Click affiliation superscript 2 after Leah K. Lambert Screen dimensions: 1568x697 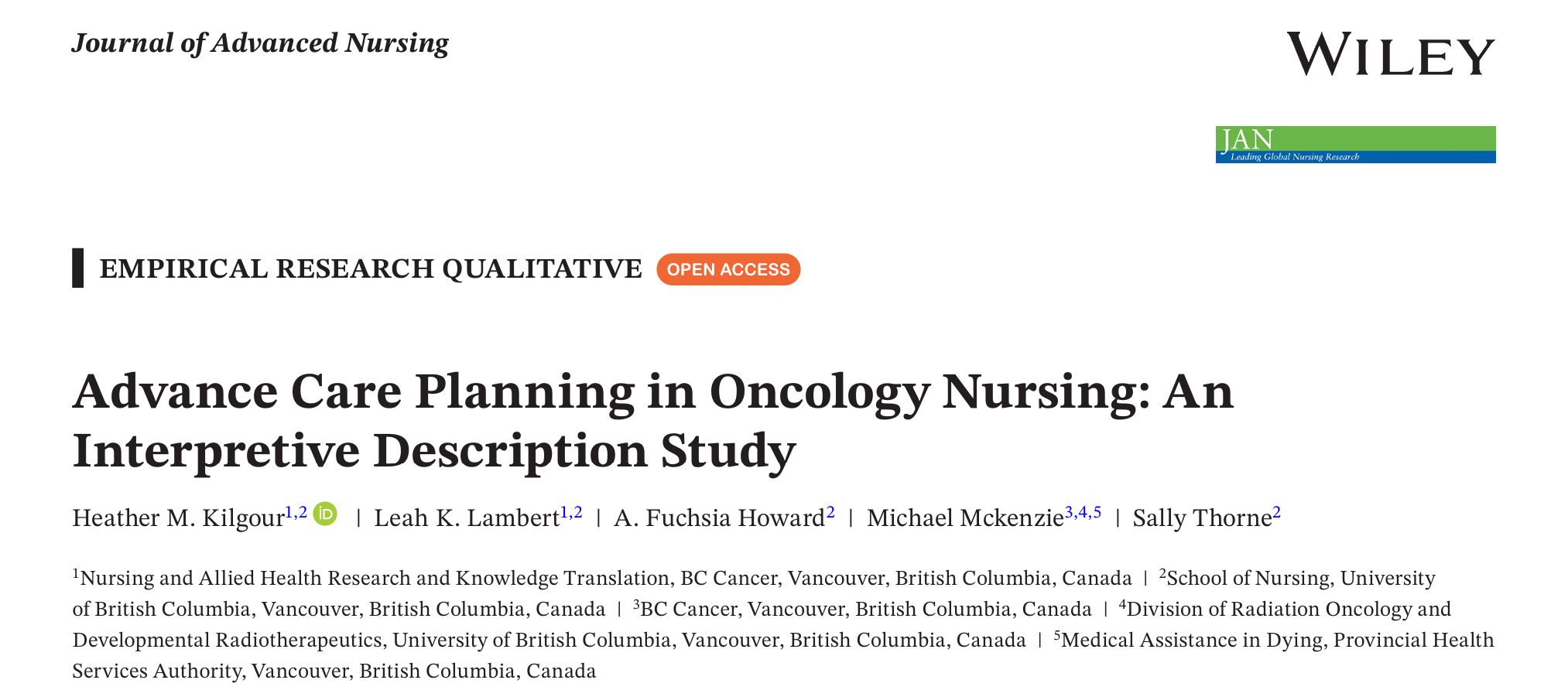tap(577, 512)
